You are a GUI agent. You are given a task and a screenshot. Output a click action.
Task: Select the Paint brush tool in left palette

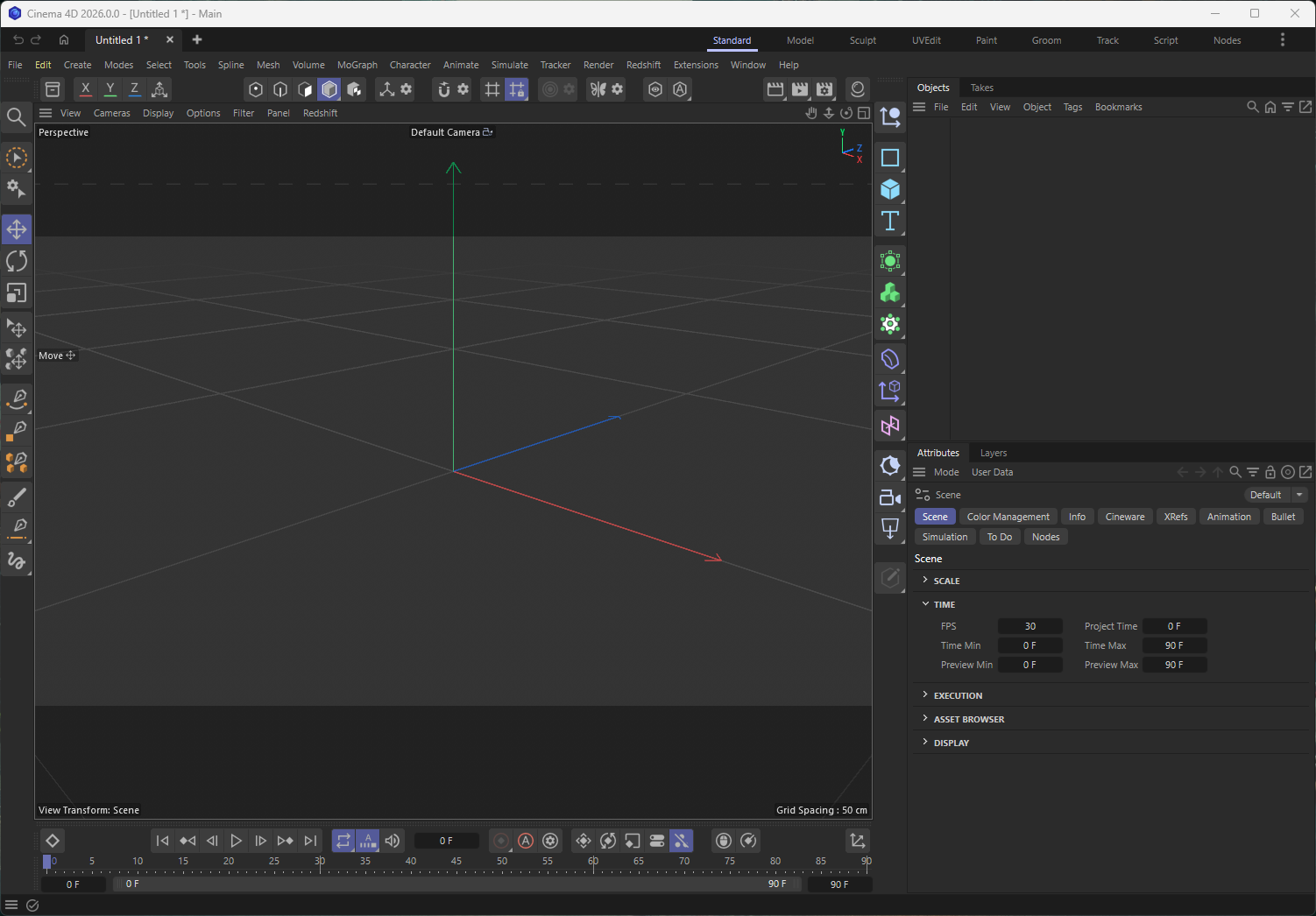pyautogui.click(x=17, y=497)
